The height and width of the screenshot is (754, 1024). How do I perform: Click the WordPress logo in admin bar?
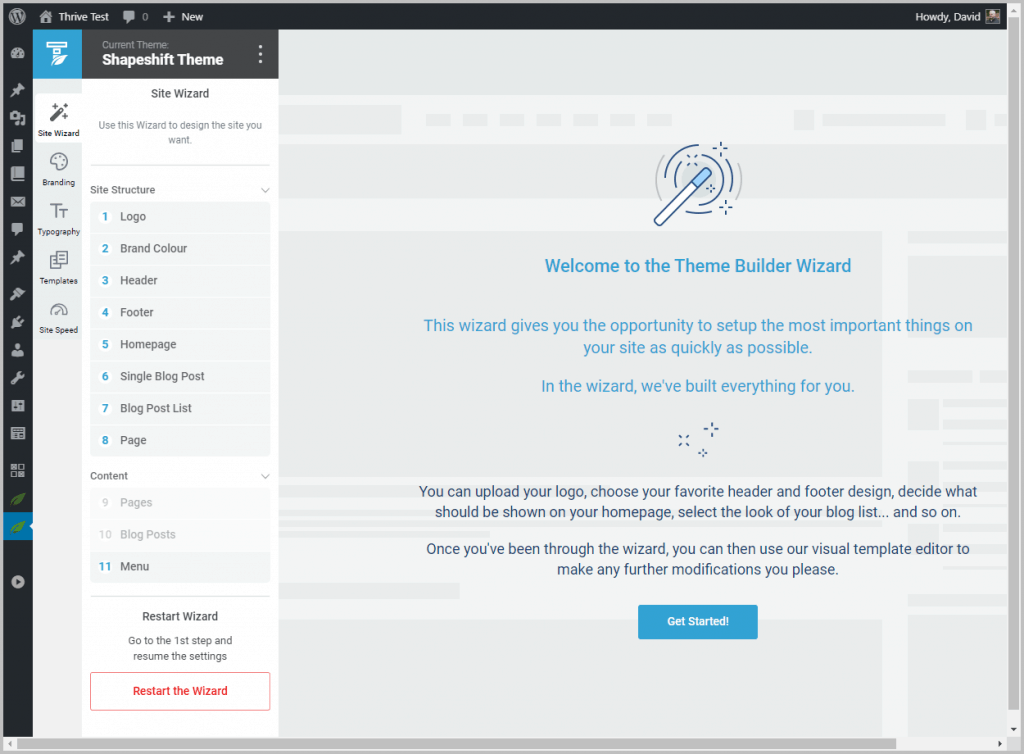click(17, 17)
